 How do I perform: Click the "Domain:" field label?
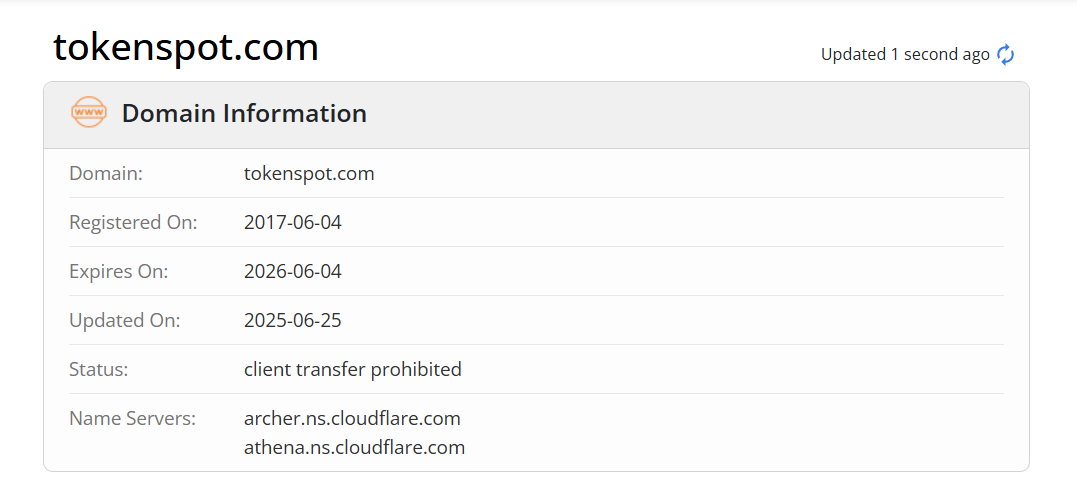pos(106,173)
